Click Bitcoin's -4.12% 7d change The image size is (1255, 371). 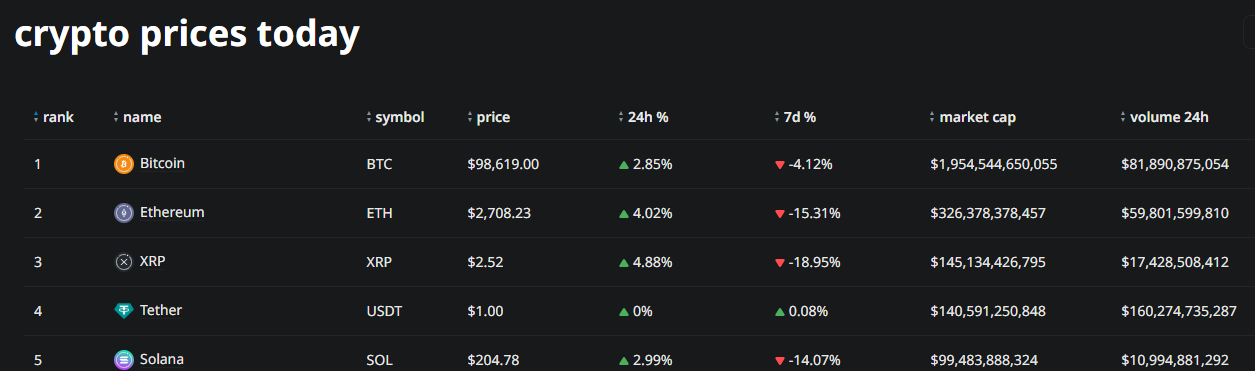click(804, 164)
